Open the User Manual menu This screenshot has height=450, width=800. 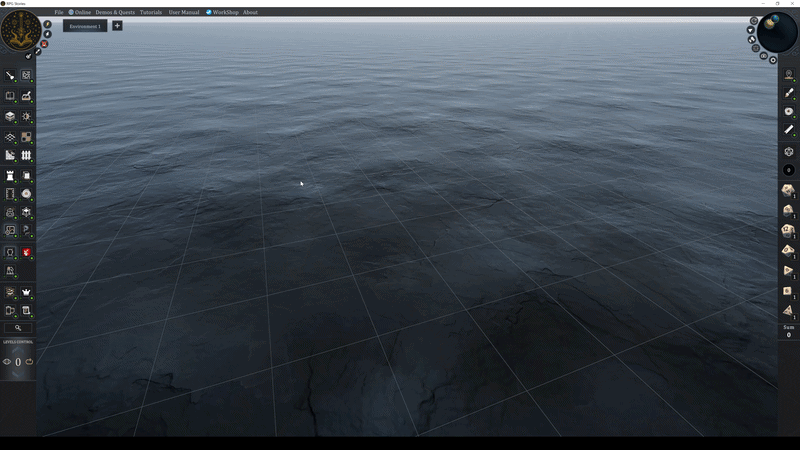[x=184, y=12]
